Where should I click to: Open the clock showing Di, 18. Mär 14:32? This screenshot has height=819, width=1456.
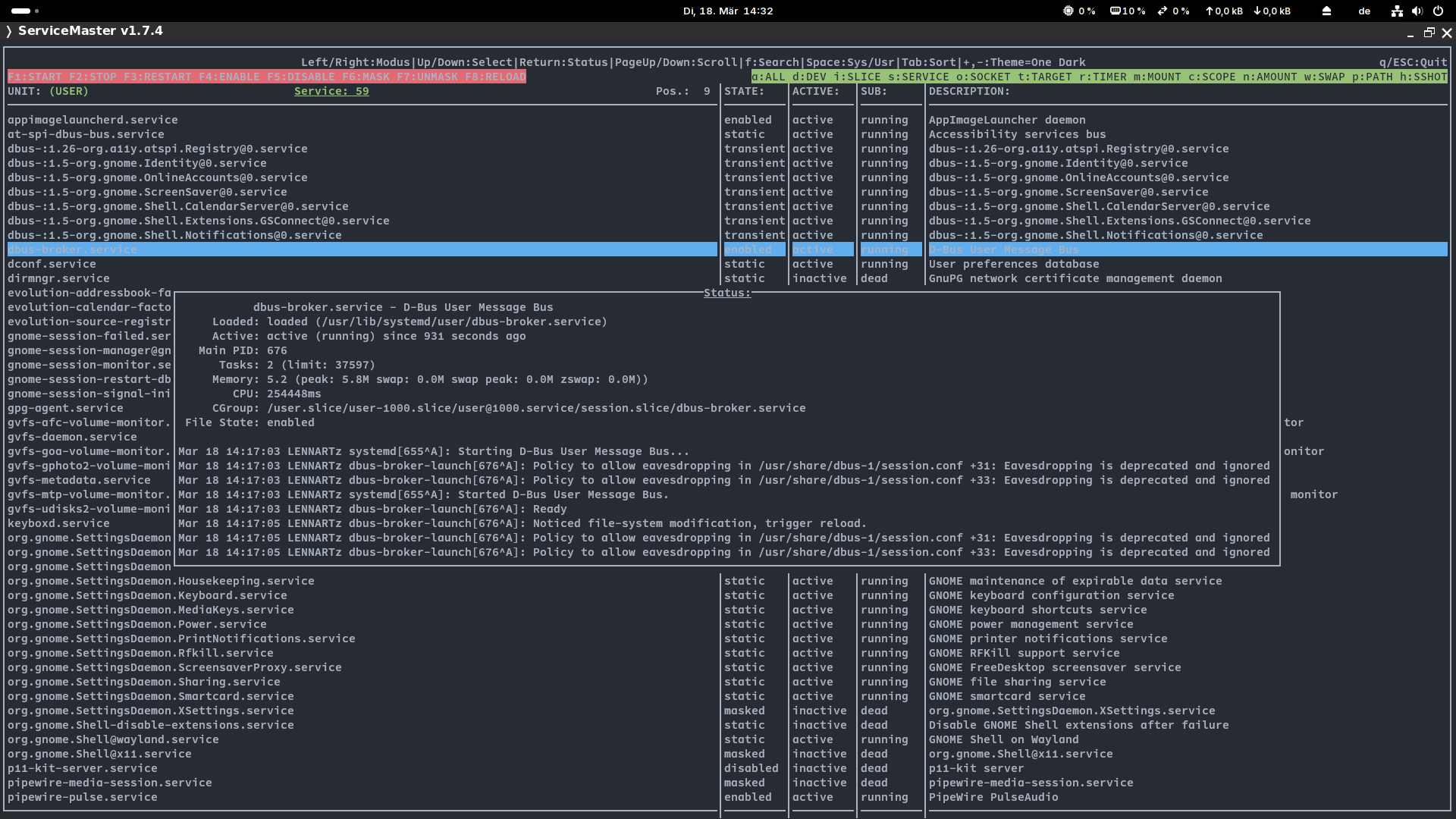[728, 11]
